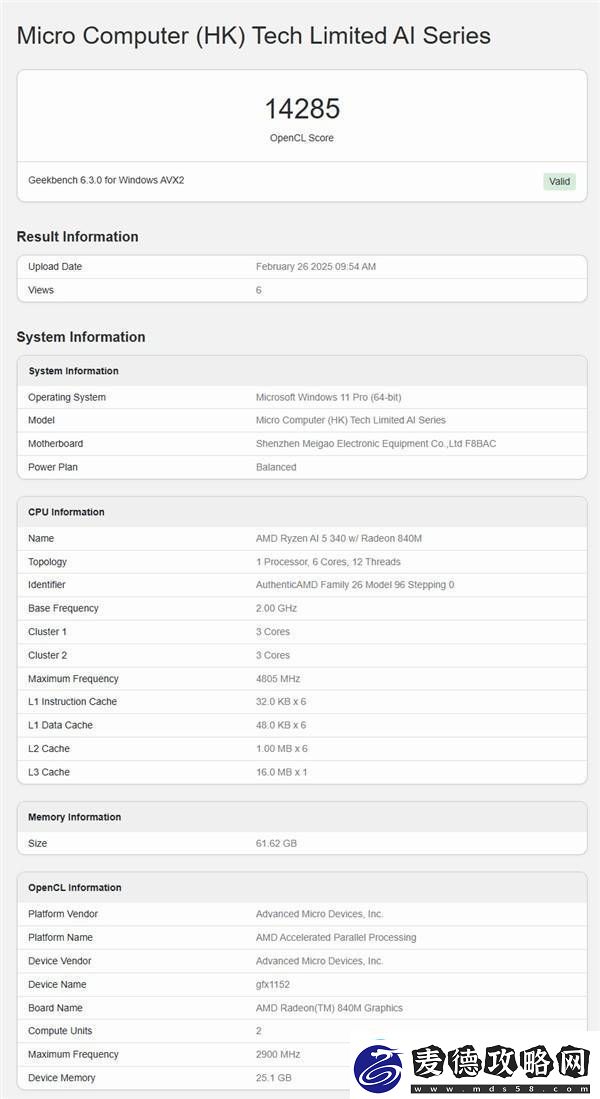Click the 14285 OpenCL score number
The height and width of the screenshot is (1099, 600).
tap(302, 109)
